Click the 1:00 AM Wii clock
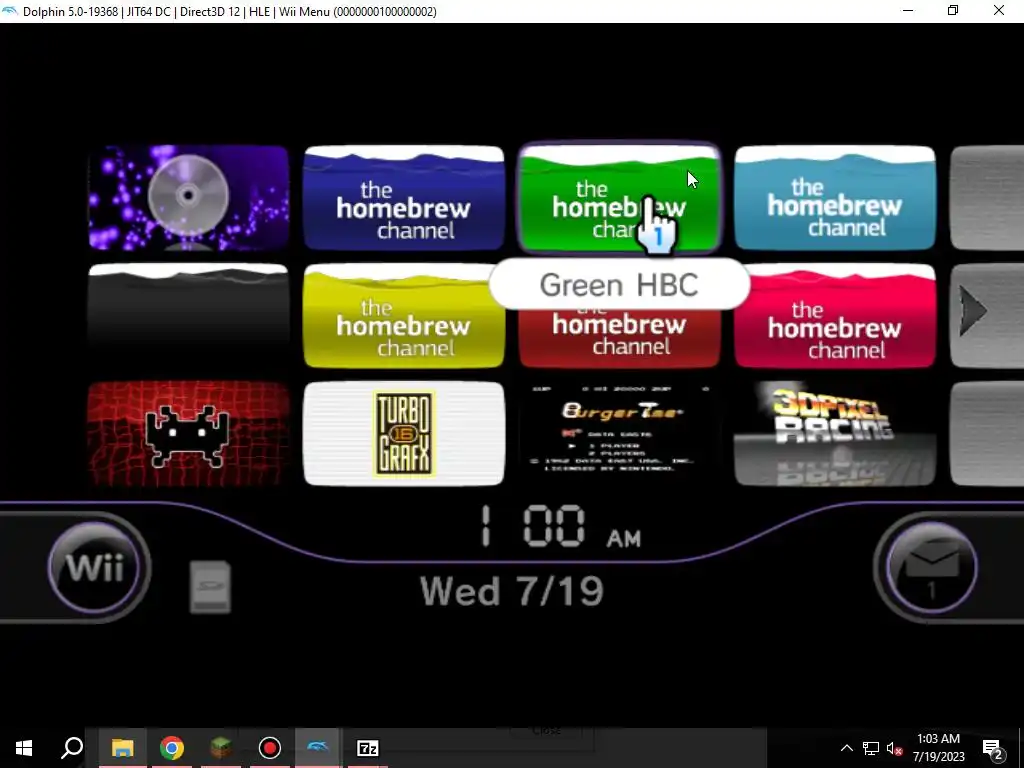The width and height of the screenshot is (1024, 768). tap(560, 526)
